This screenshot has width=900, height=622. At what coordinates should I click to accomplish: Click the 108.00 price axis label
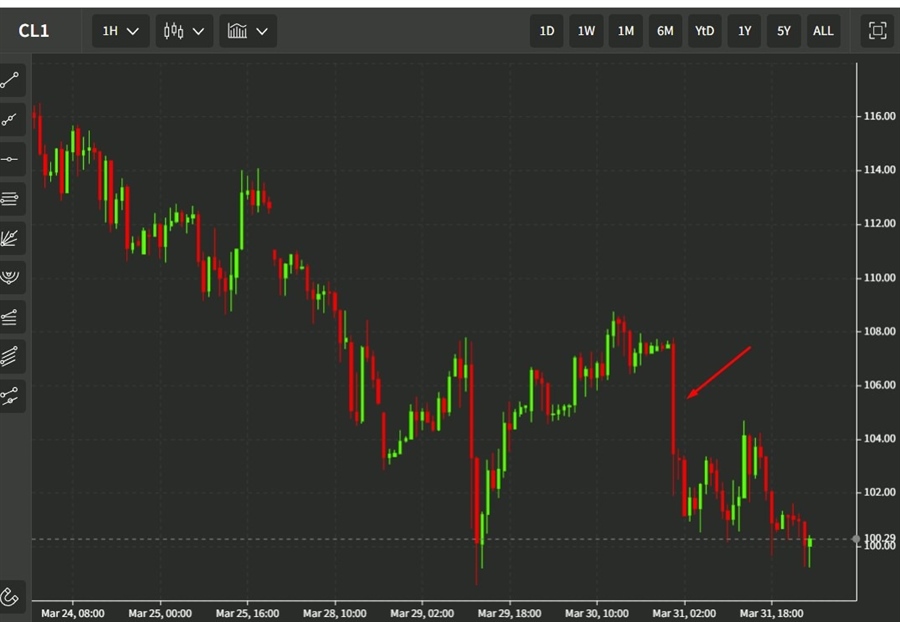click(879, 331)
